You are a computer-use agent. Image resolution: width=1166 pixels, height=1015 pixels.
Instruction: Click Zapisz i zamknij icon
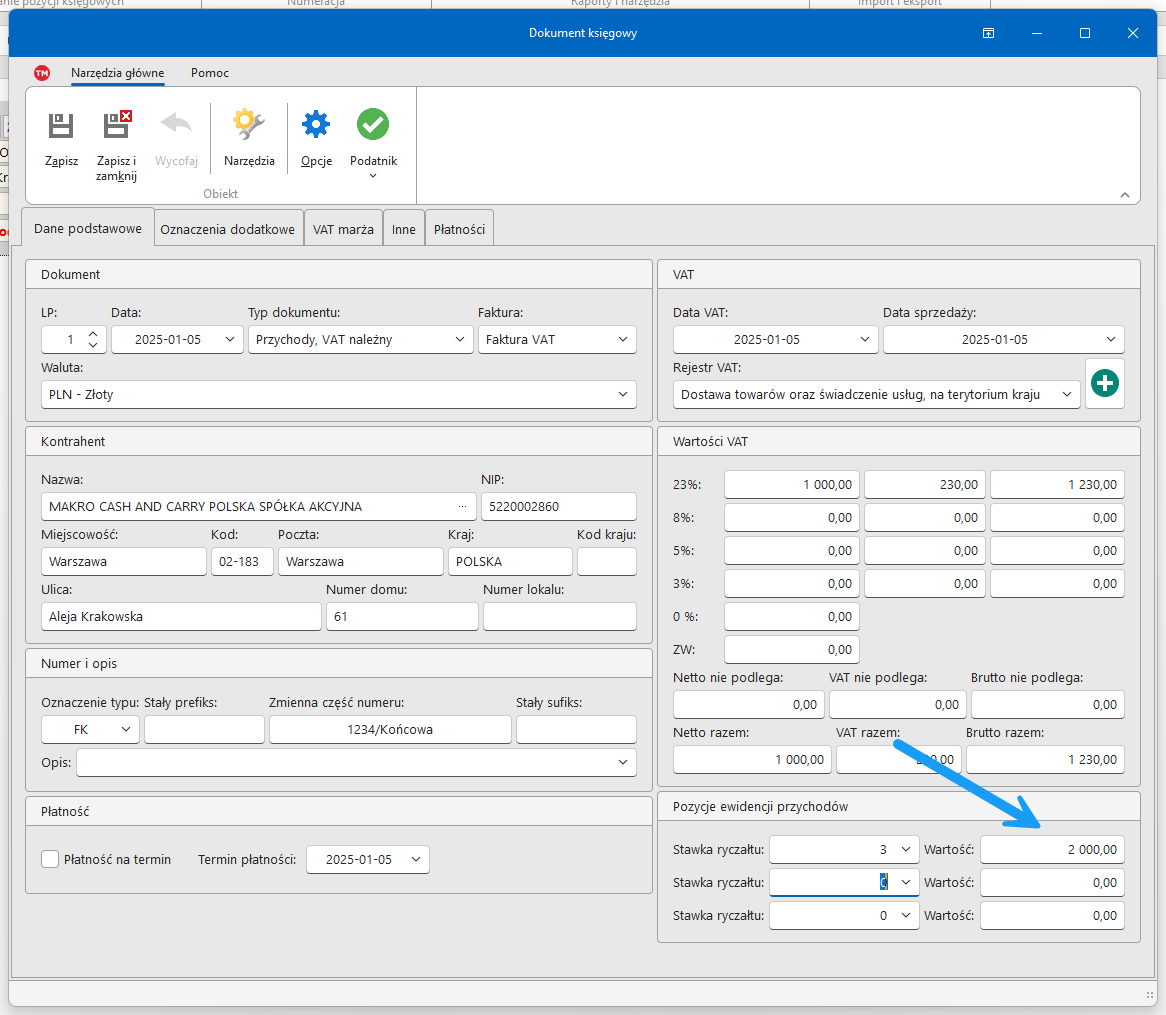(x=117, y=126)
